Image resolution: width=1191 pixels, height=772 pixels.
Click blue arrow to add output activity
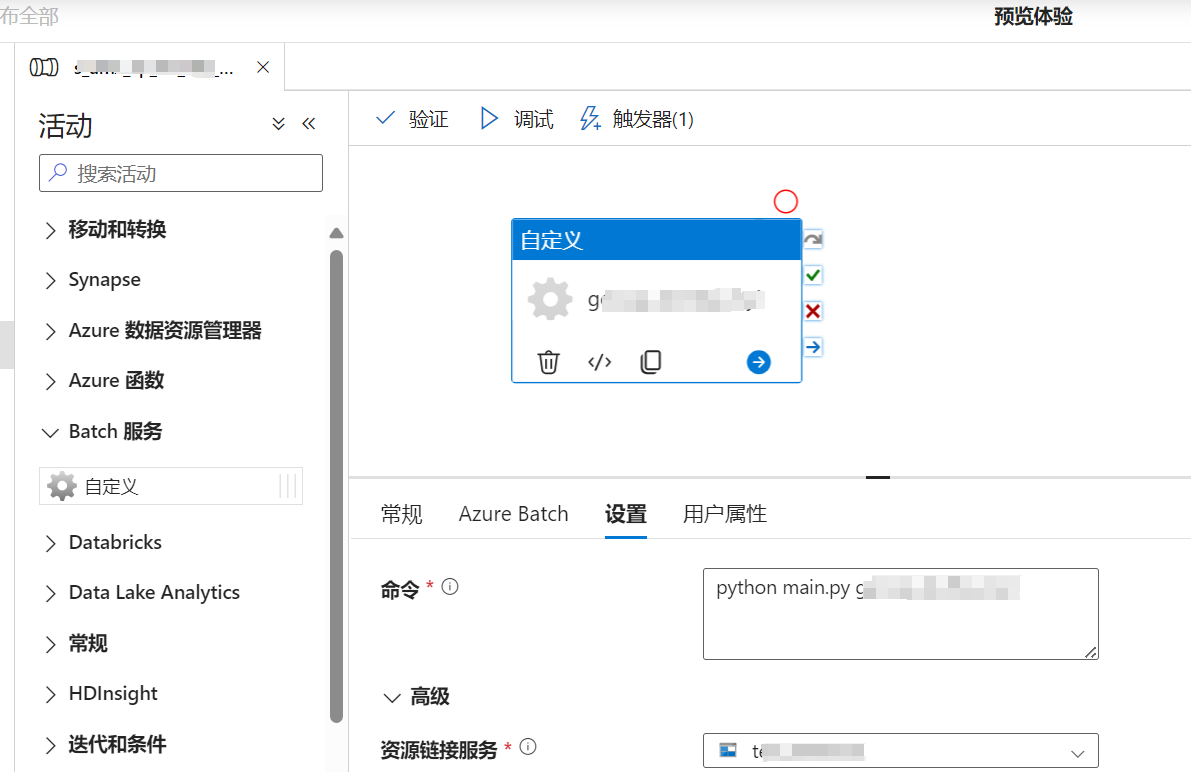758,362
